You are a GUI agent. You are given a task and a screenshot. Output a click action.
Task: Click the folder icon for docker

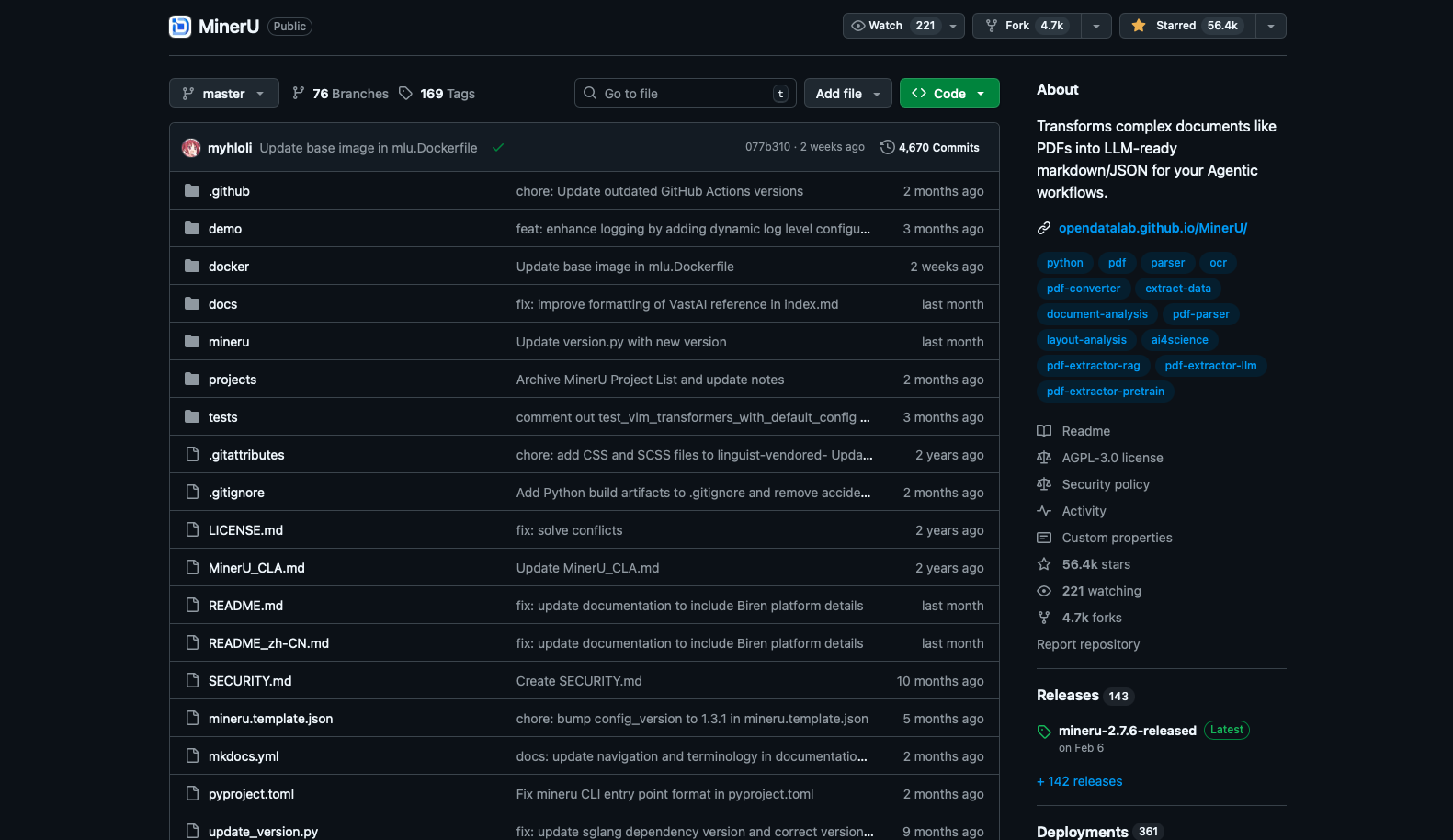pyautogui.click(x=192, y=267)
